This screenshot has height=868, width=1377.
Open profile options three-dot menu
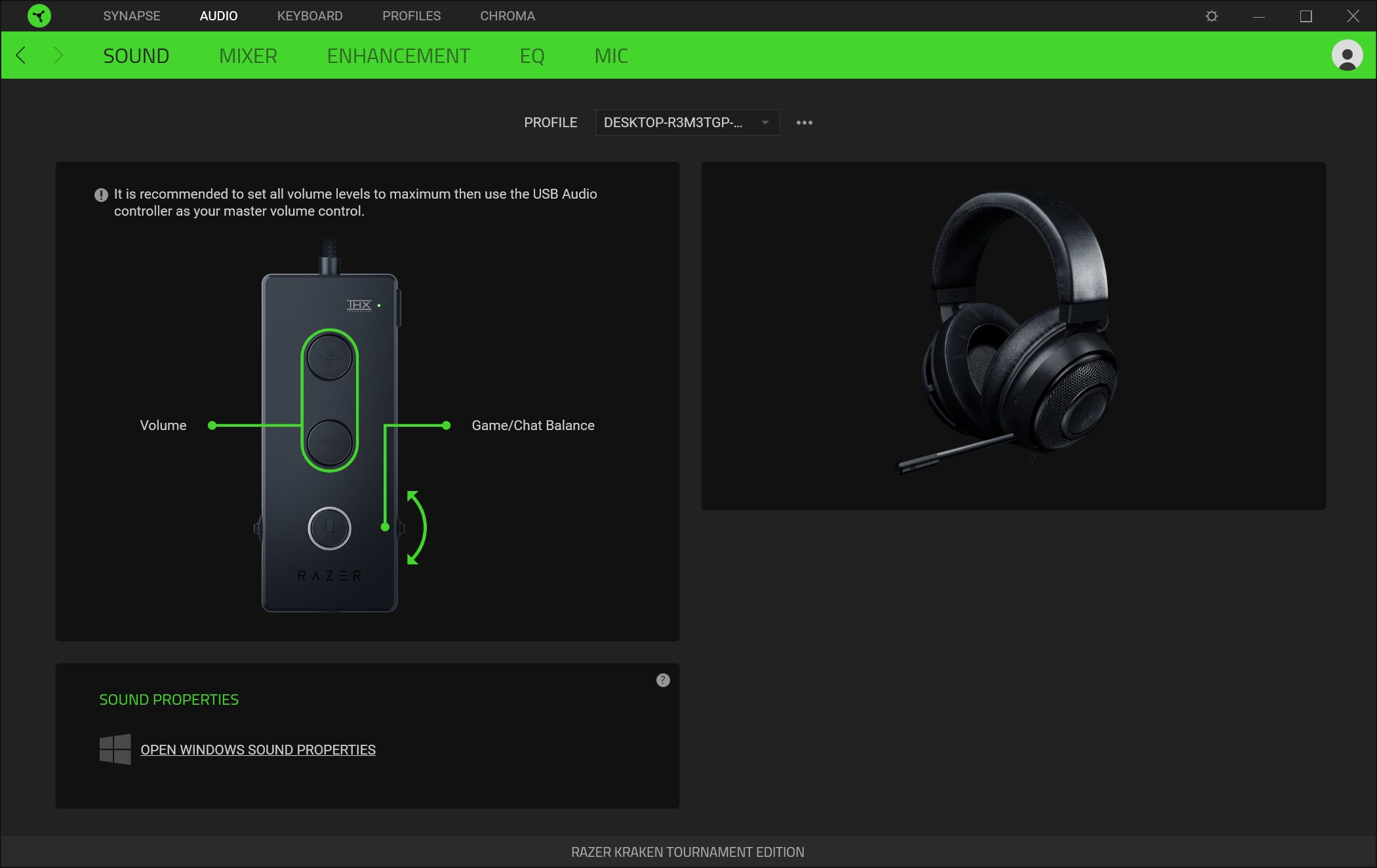(x=805, y=123)
